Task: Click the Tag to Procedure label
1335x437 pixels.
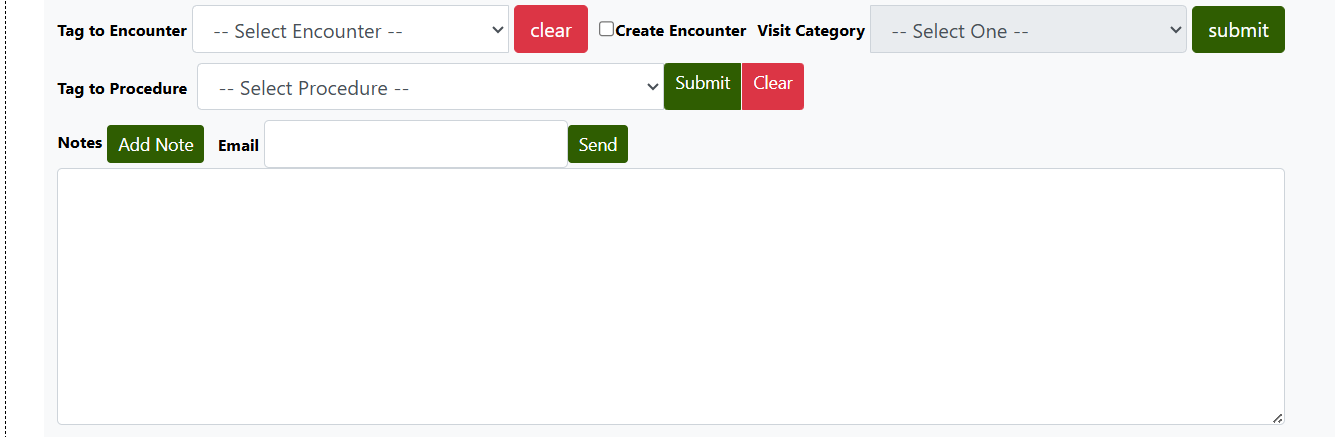Action: [x=122, y=89]
